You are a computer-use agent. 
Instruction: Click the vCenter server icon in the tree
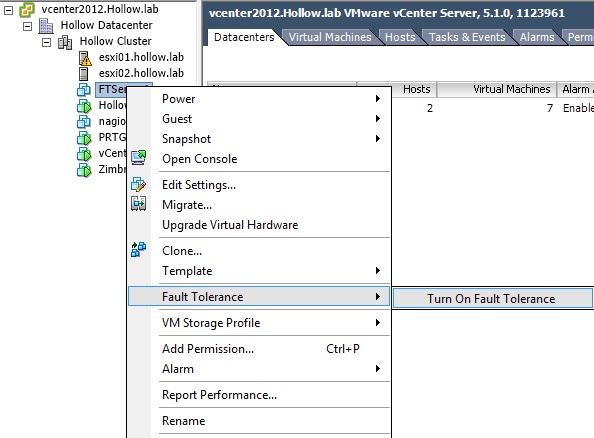[x=27, y=9]
